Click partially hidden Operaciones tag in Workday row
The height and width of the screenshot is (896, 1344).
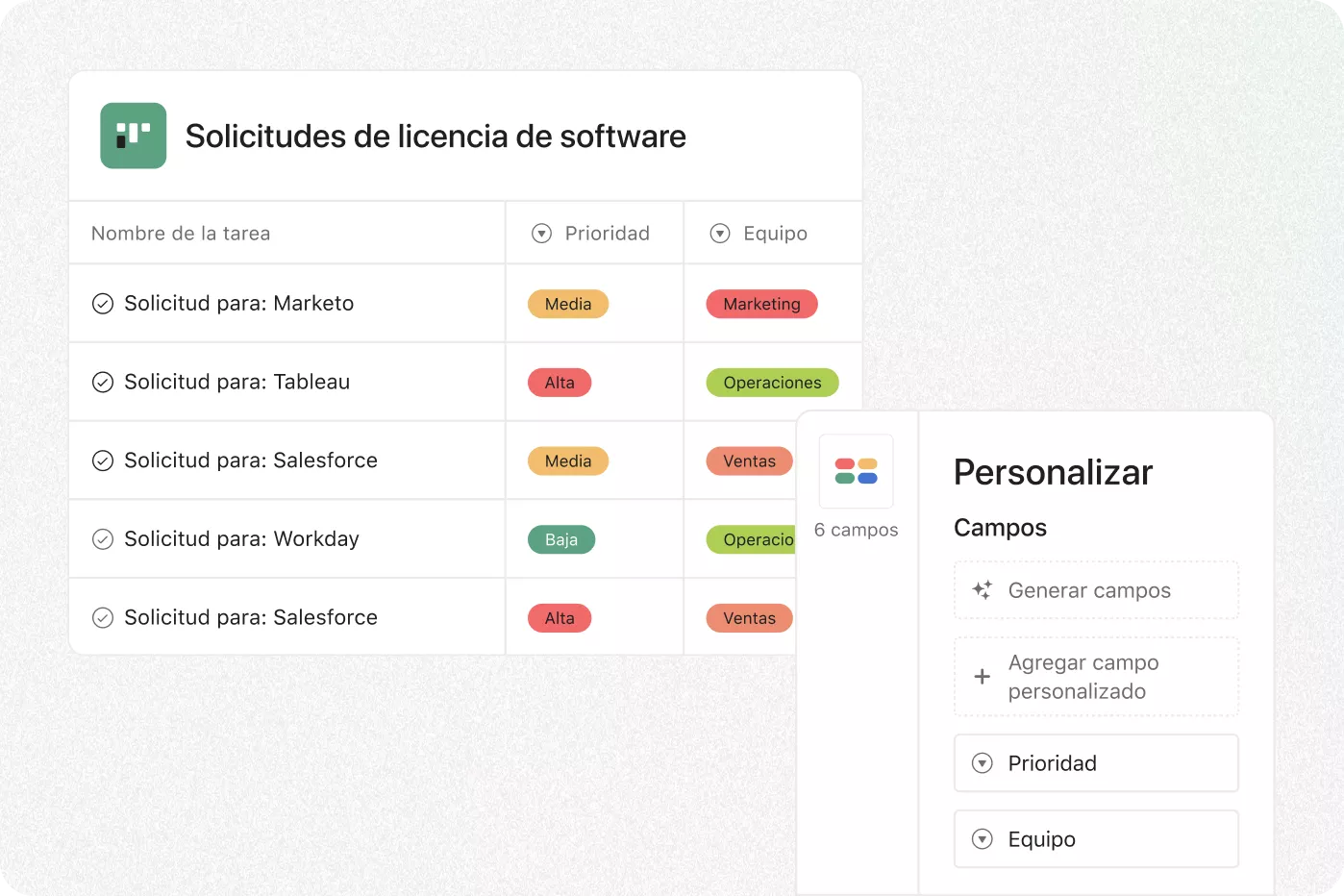[x=752, y=539]
